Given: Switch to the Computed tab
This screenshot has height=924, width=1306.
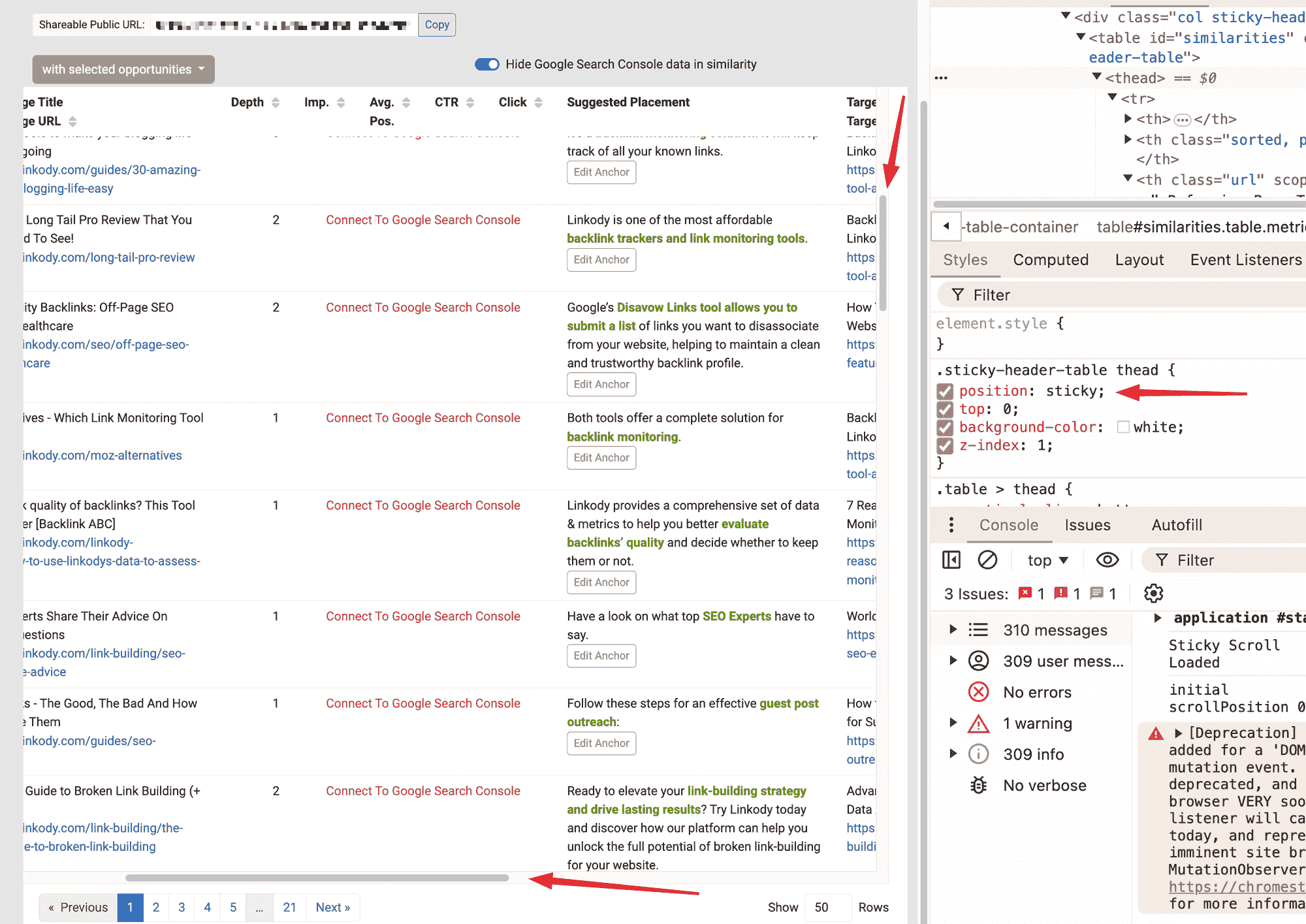Looking at the screenshot, I should tap(1051, 260).
